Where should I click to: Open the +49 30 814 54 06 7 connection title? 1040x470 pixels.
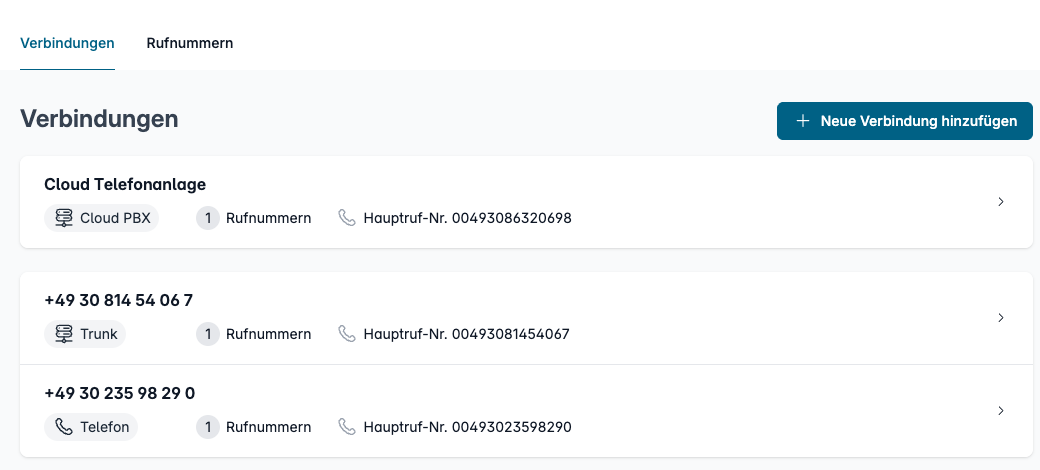[119, 300]
